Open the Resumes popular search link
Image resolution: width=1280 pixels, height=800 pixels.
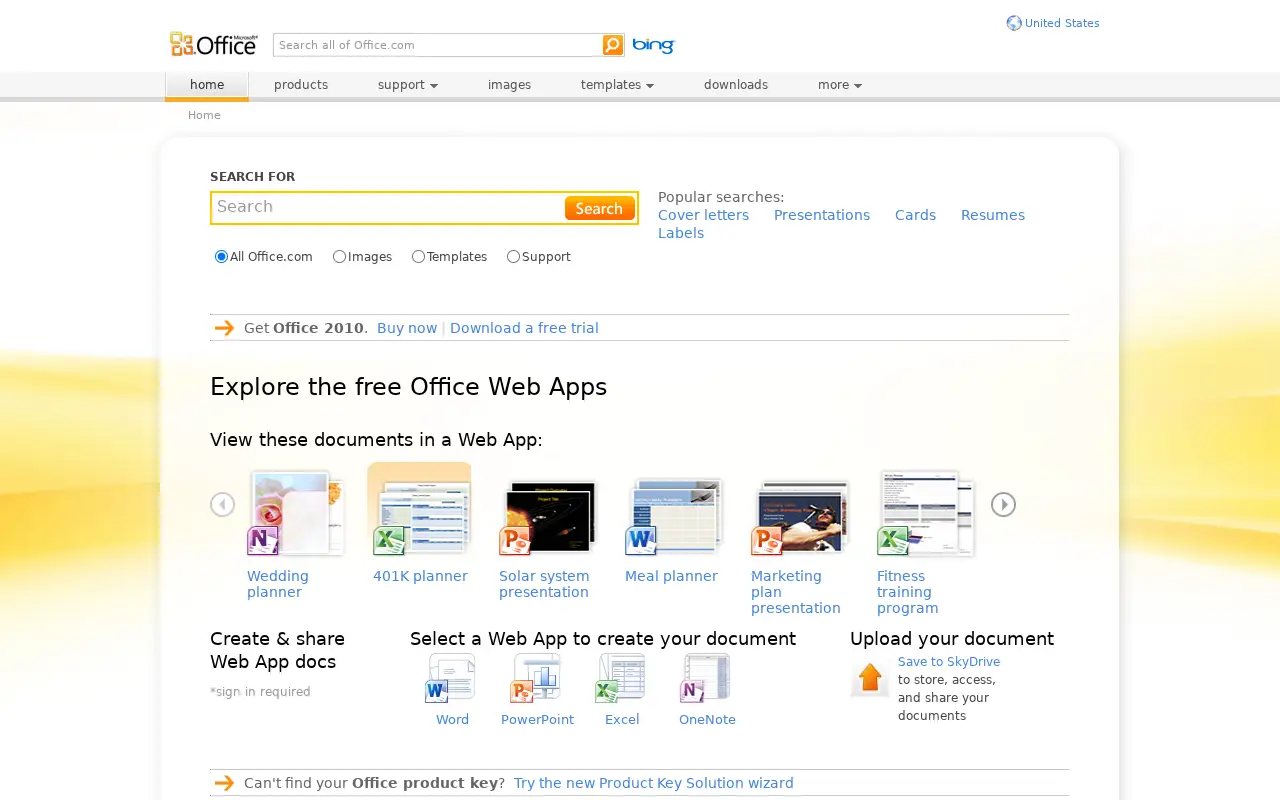click(x=993, y=215)
